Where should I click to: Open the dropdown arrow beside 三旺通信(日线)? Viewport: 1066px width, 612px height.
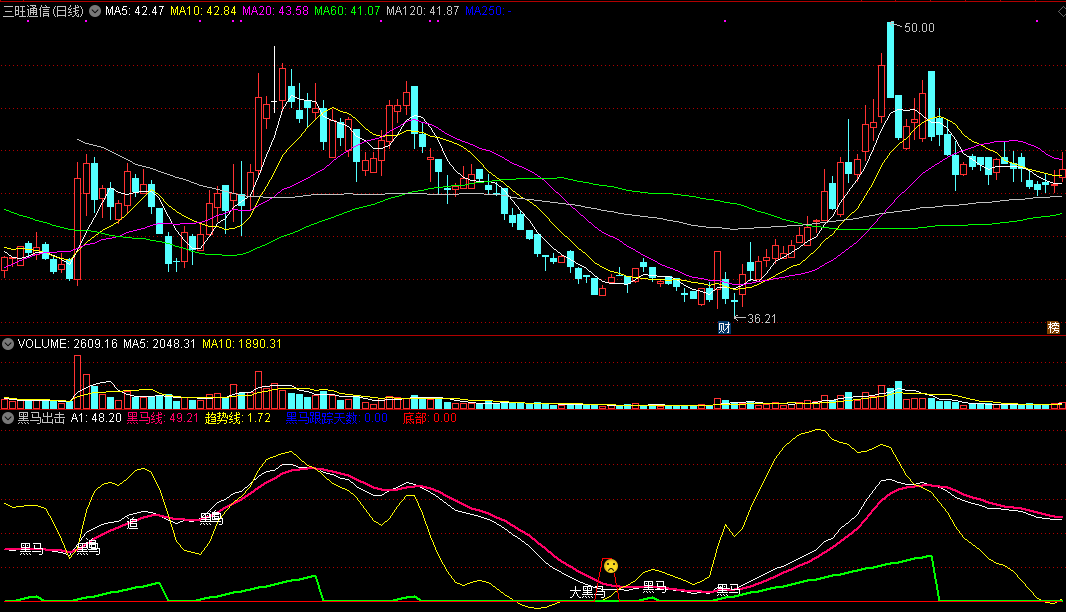(x=95, y=11)
